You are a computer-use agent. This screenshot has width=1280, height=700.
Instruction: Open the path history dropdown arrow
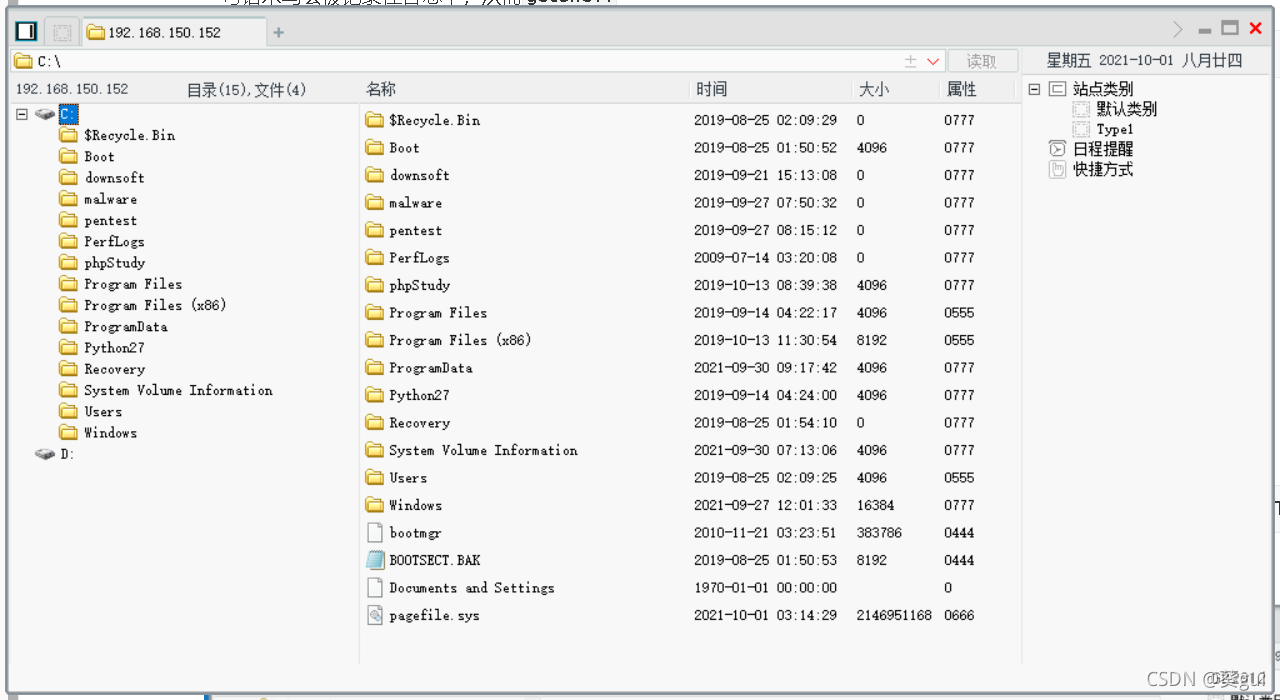[934, 61]
